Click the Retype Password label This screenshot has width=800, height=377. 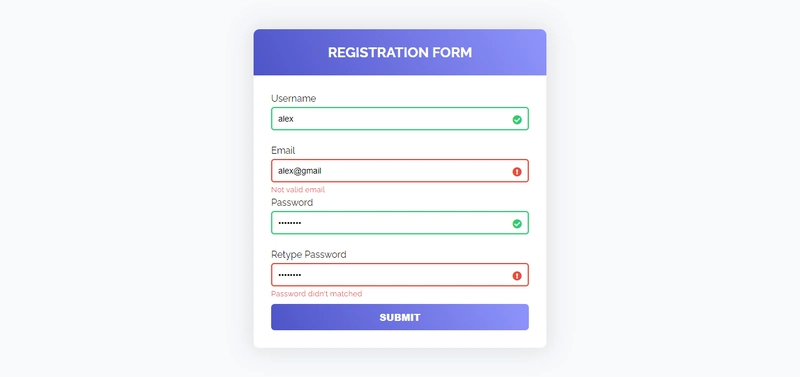pyautogui.click(x=308, y=255)
